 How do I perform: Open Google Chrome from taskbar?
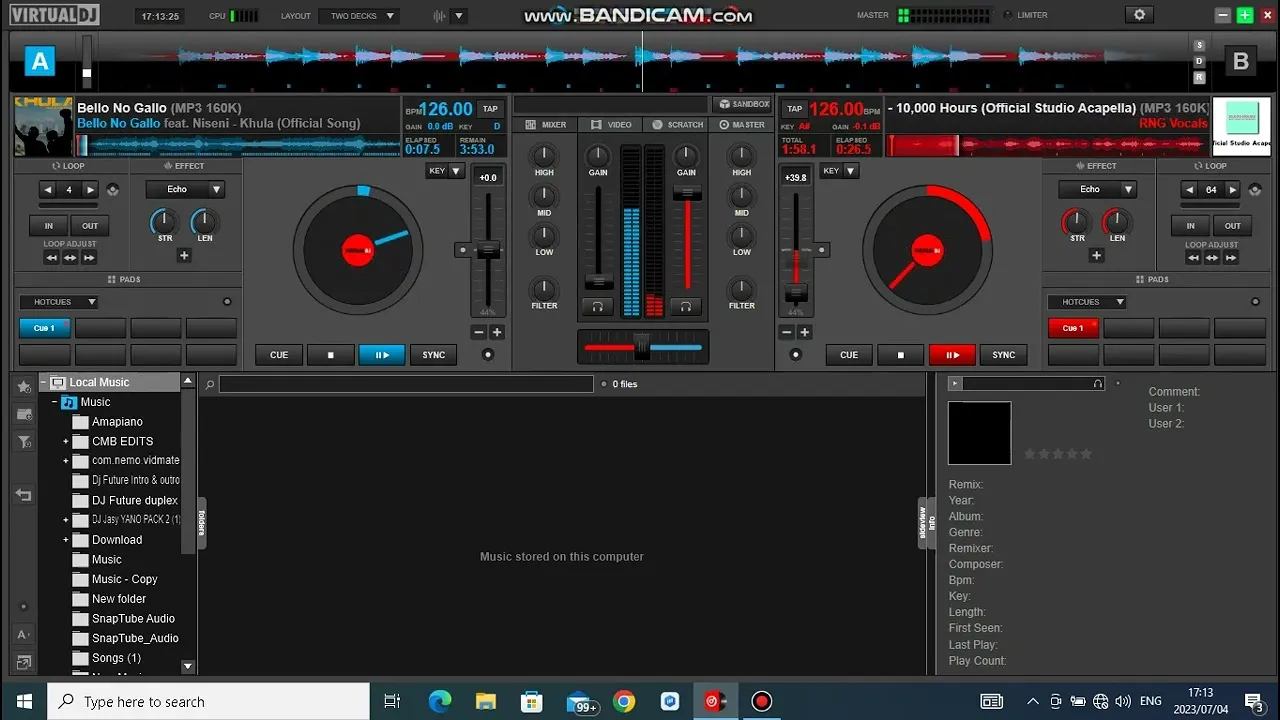624,701
